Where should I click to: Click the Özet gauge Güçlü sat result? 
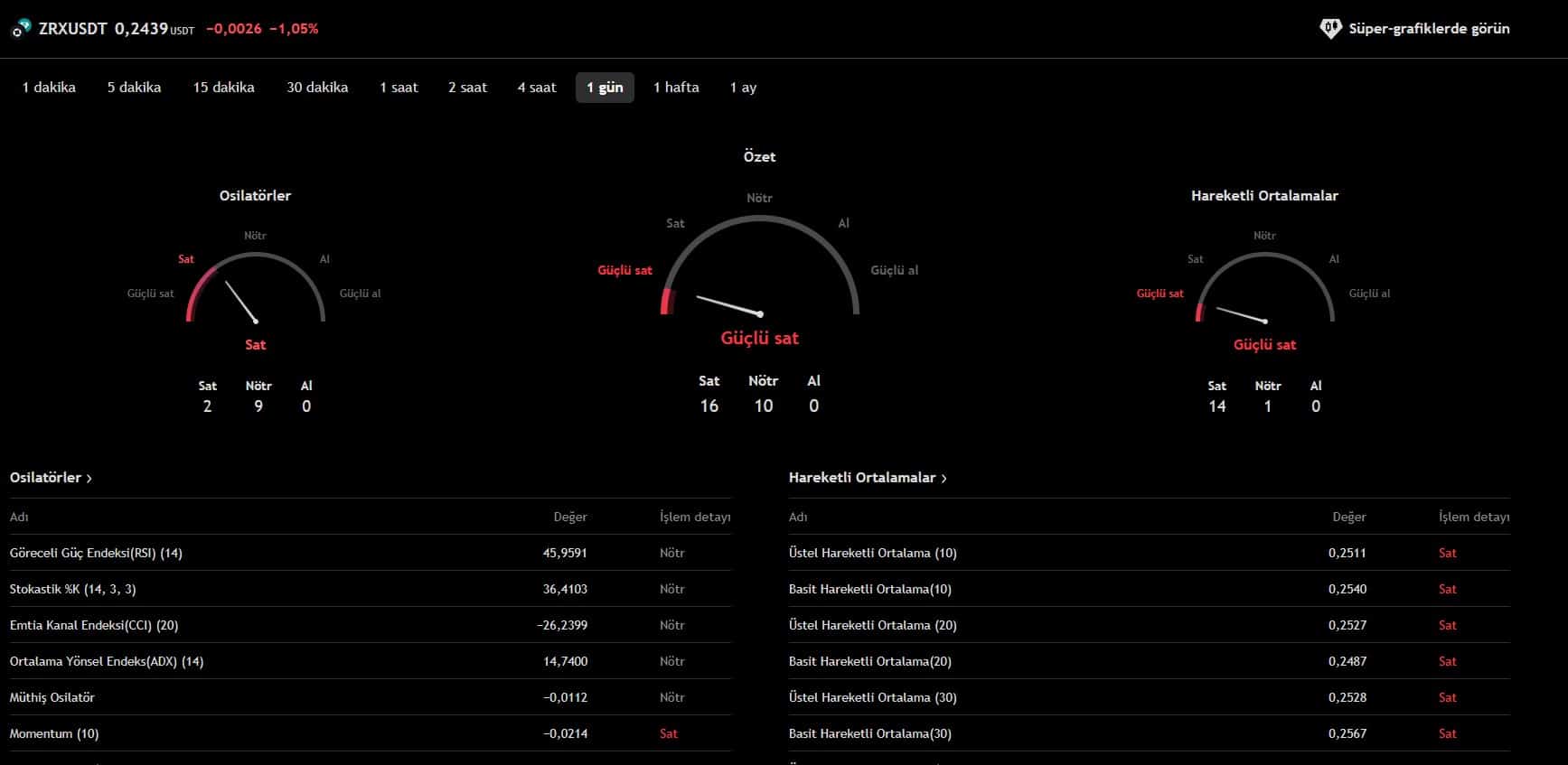[x=759, y=339]
